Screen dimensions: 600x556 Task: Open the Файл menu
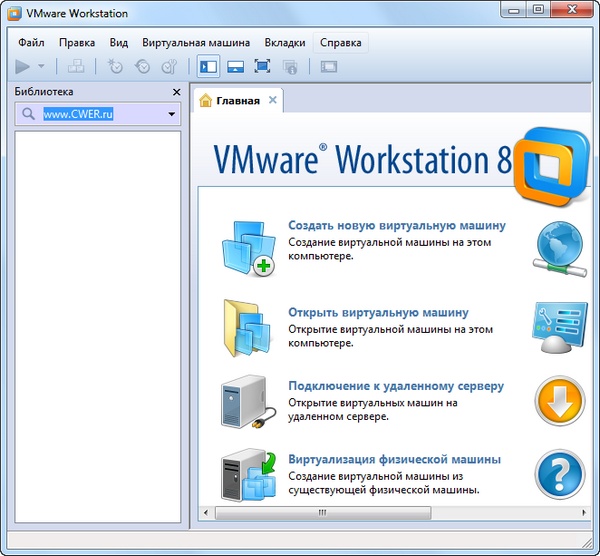(31, 43)
